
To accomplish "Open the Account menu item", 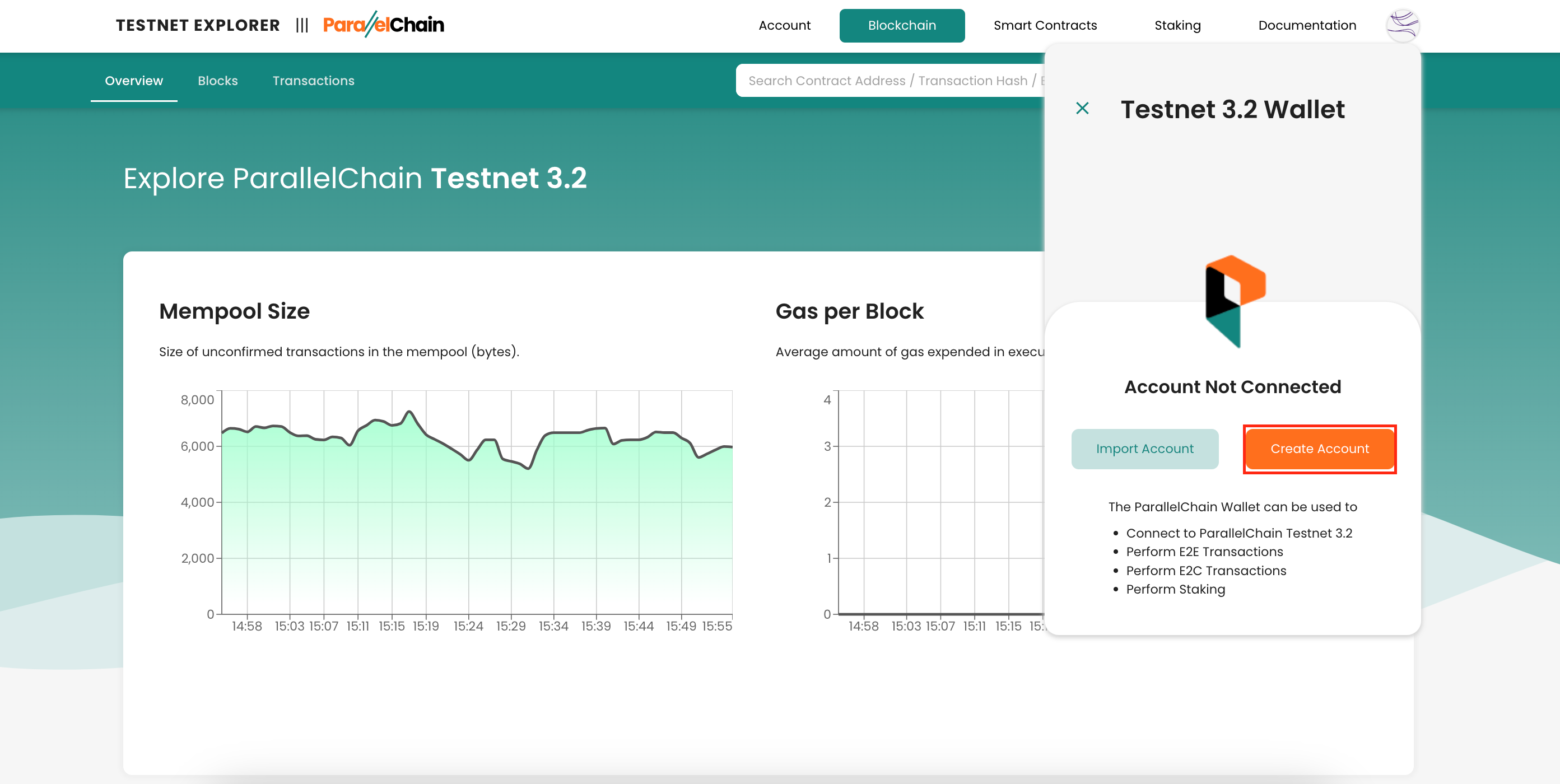I will tap(784, 25).
